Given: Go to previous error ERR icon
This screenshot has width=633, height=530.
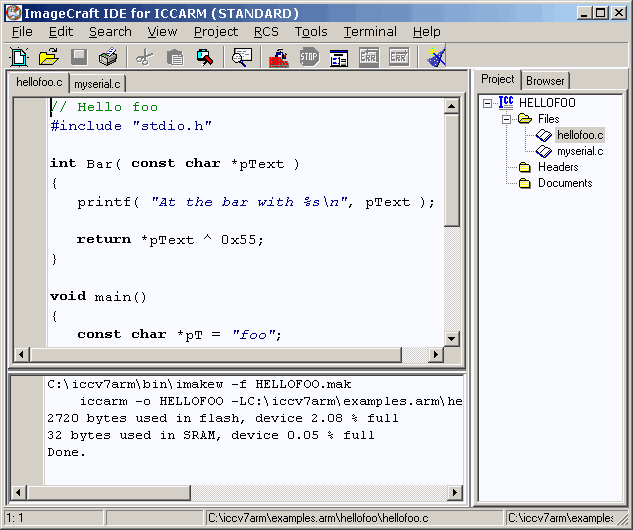Looking at the screenshot, I should click(x=369, y=57).
